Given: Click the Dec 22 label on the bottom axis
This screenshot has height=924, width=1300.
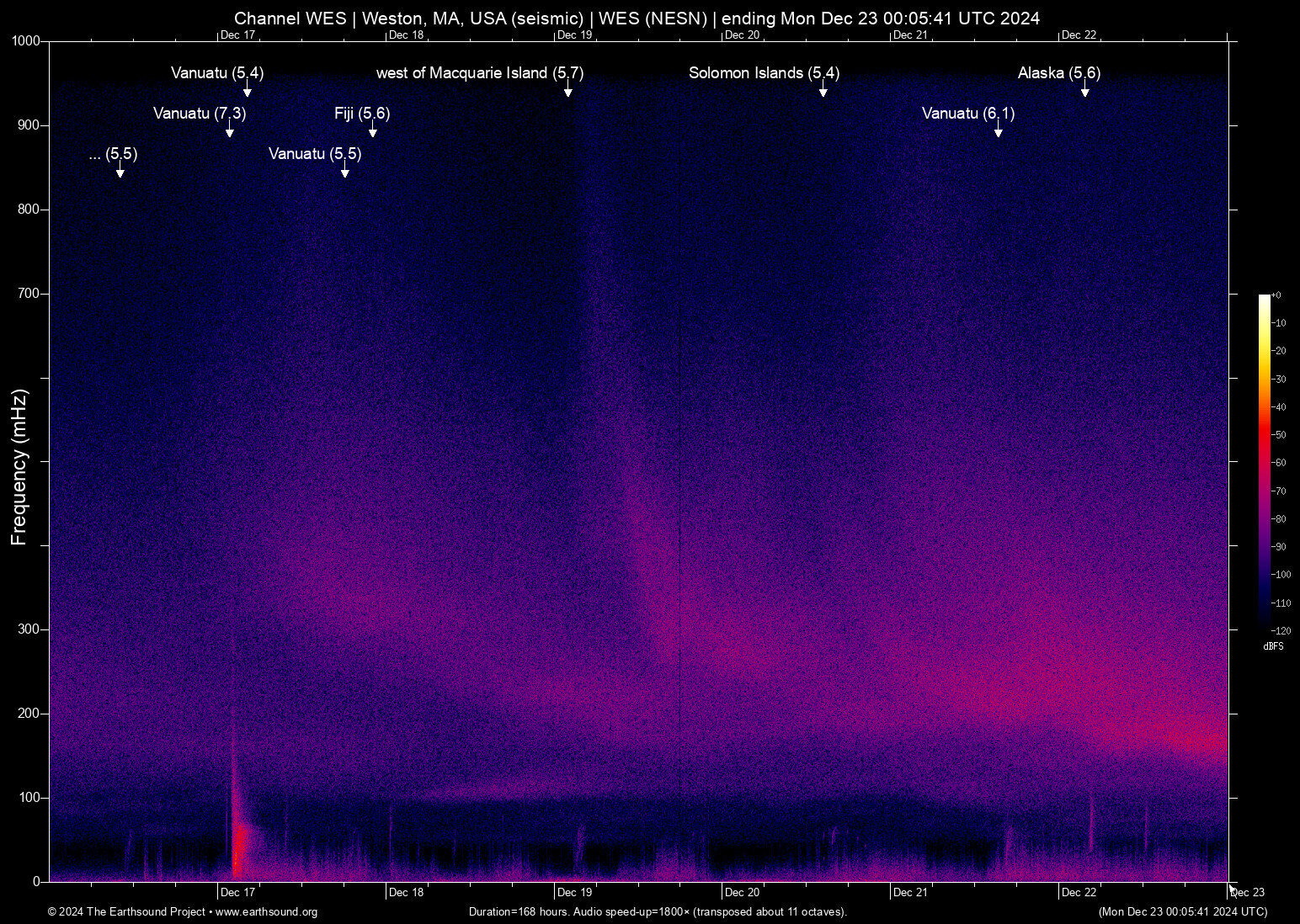Looking at the screenshot, I should pyautogui.click(x=1080, y=892).
